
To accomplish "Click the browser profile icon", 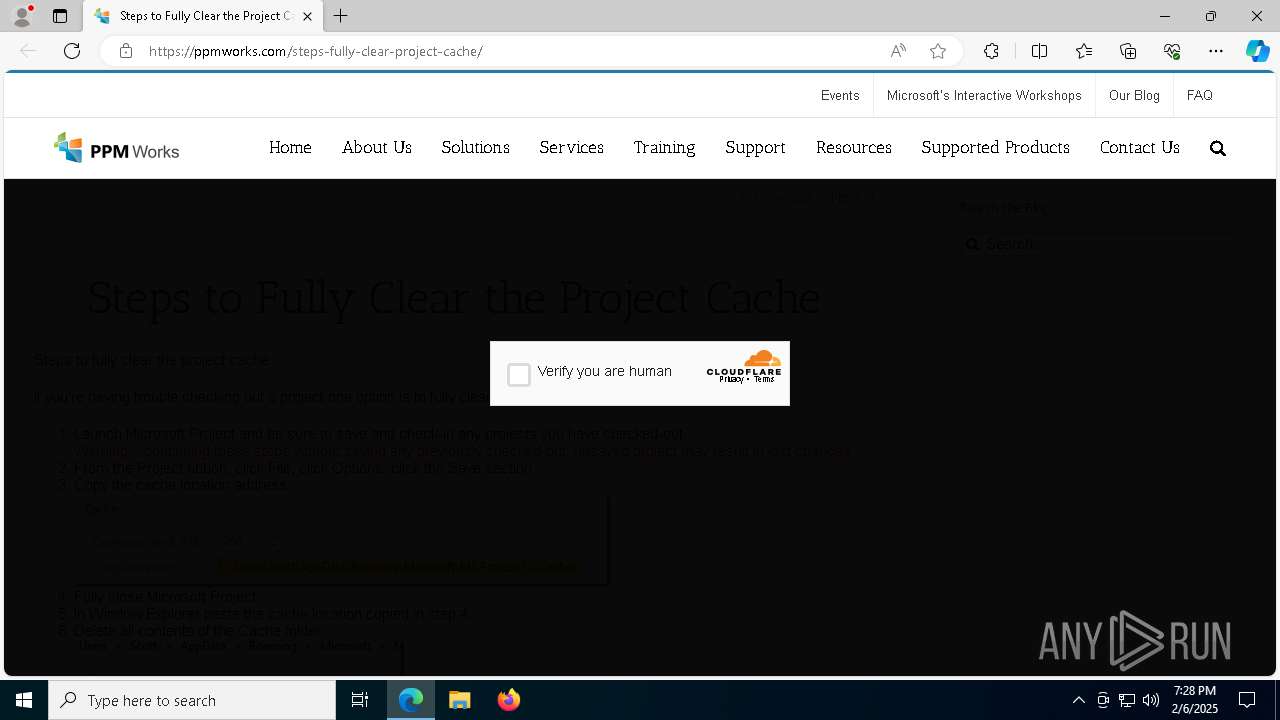I will pos(22,16).
